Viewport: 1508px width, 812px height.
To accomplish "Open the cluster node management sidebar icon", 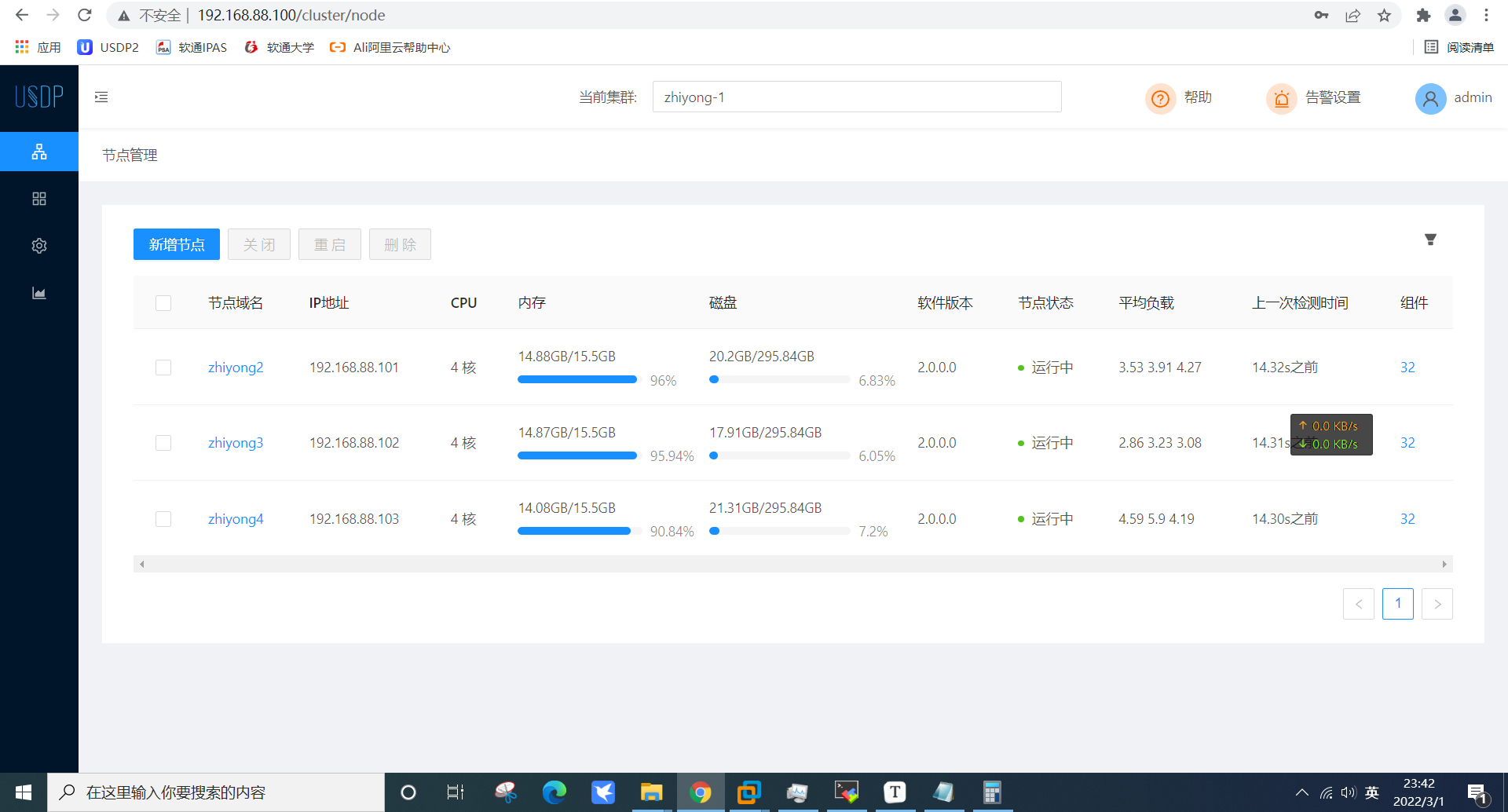I will pos(38,151).
